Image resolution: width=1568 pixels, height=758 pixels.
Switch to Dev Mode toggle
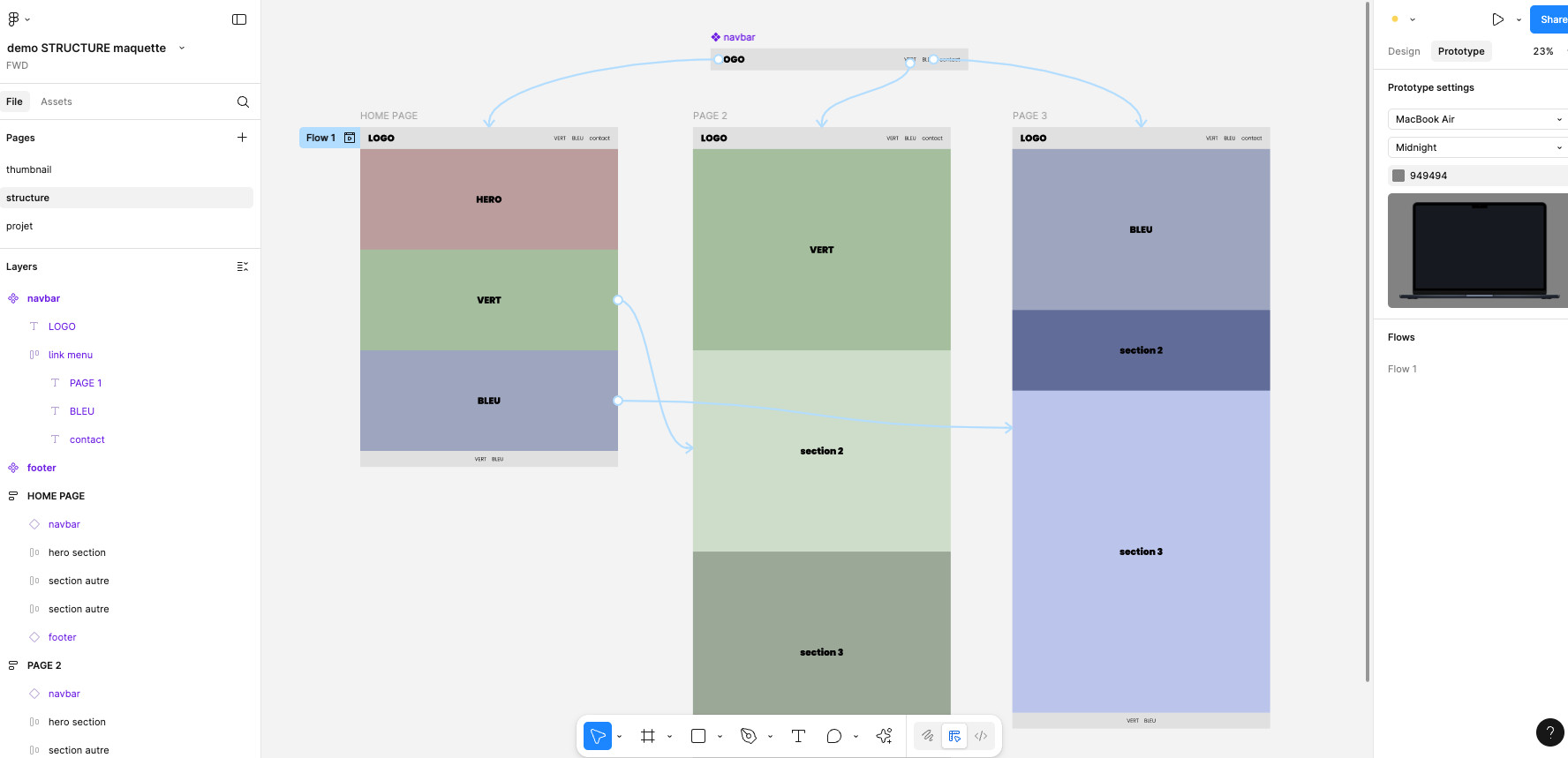pos(981,736)
